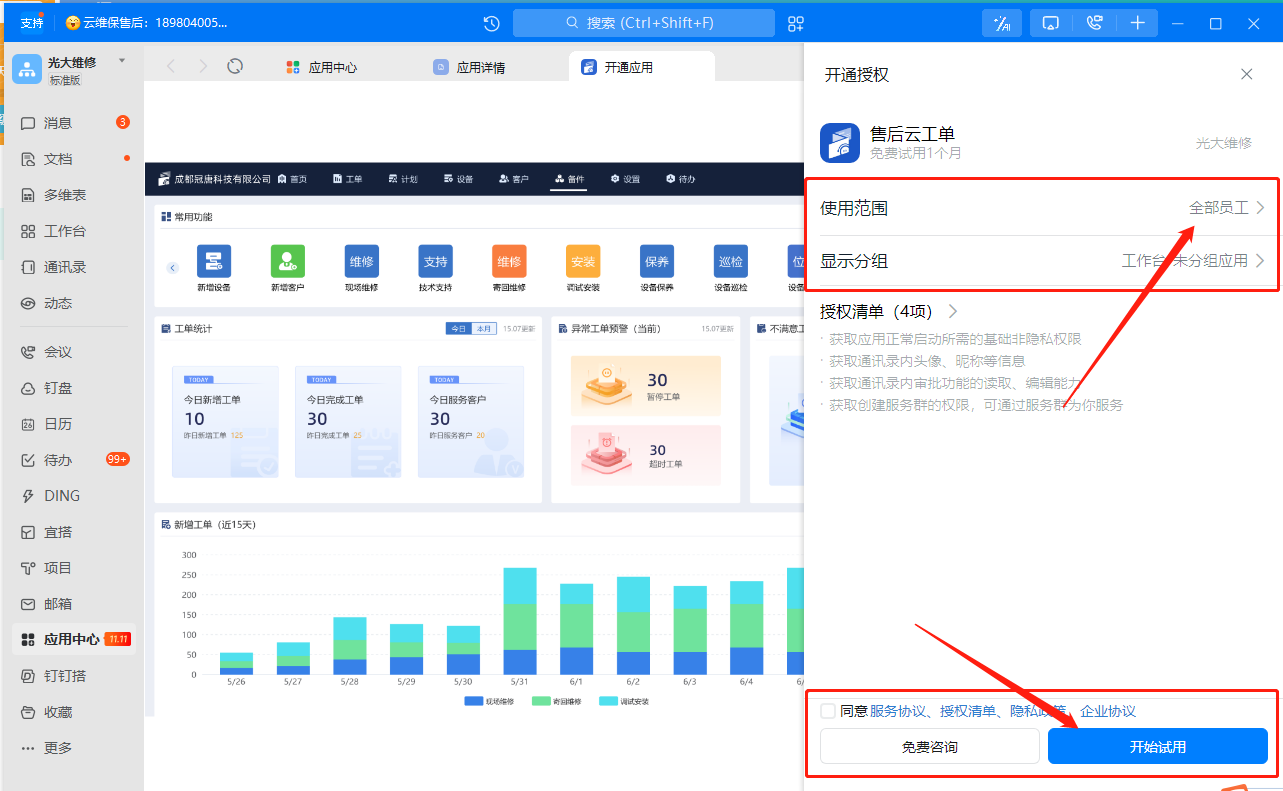Click the 现场维修 icon in preview
Image resolution: width=1283 pixels, height=791 pixels.
point(362,261)
